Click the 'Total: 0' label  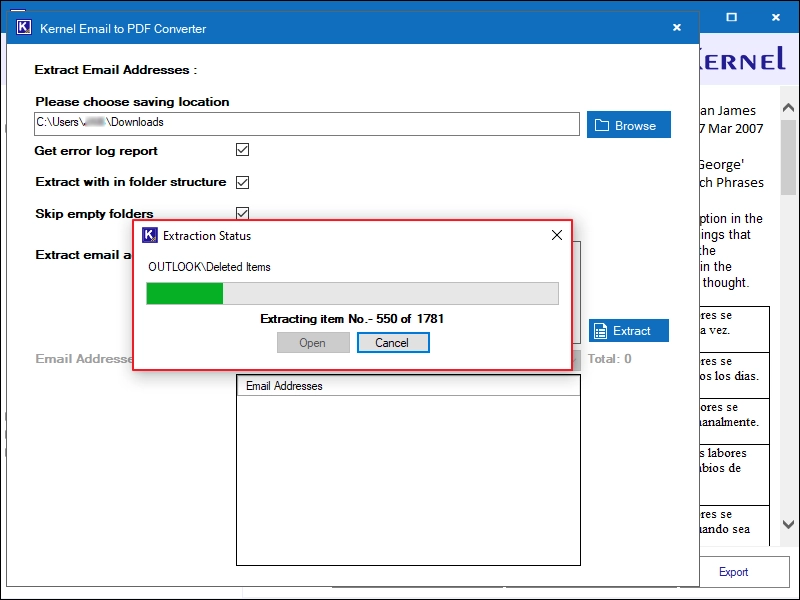tap(609, 359)
